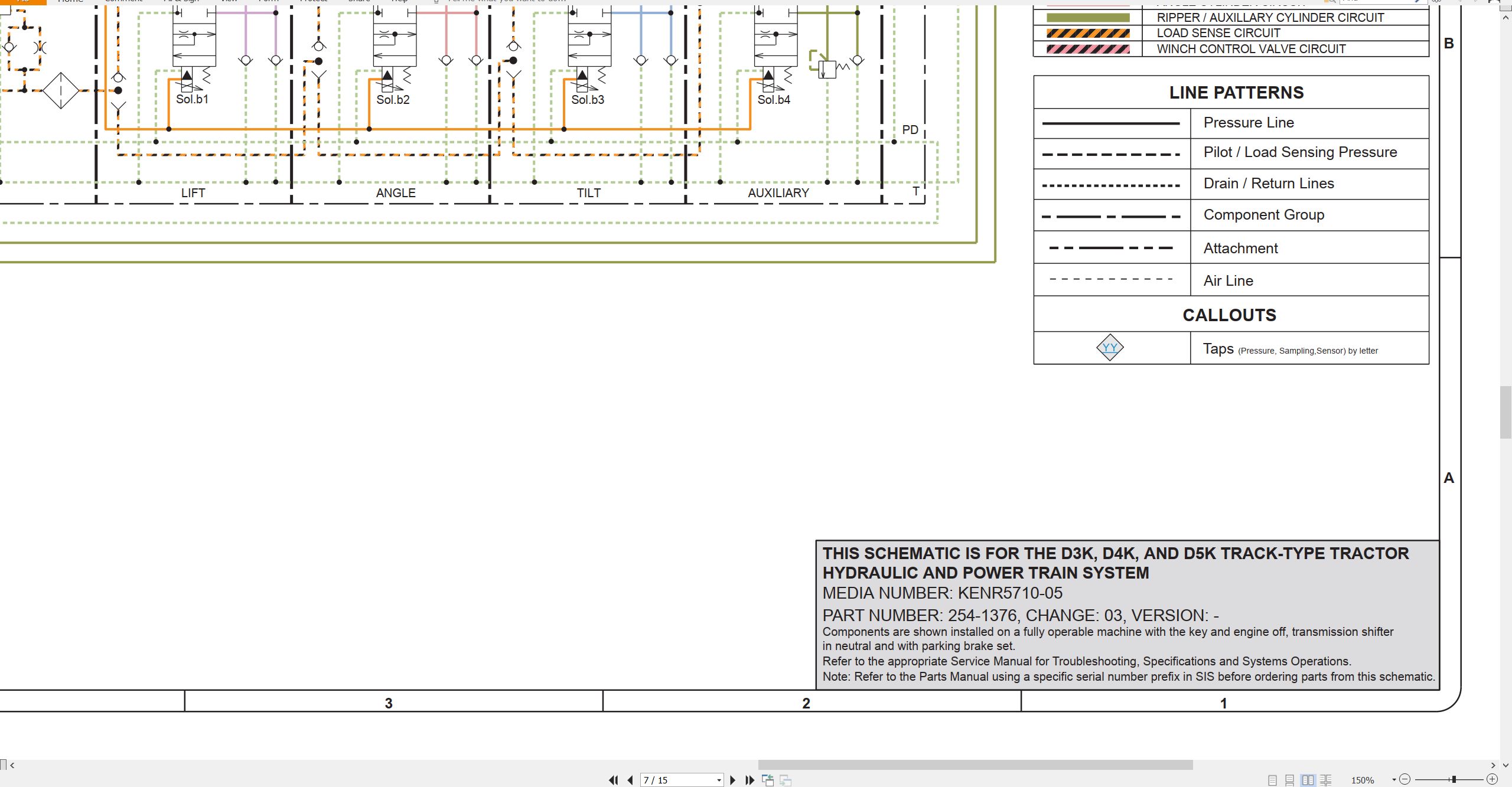The height and width of the screenshot is (787, 1512).
Task: Click the previous view icon
Action: click(x=768, y=780)
